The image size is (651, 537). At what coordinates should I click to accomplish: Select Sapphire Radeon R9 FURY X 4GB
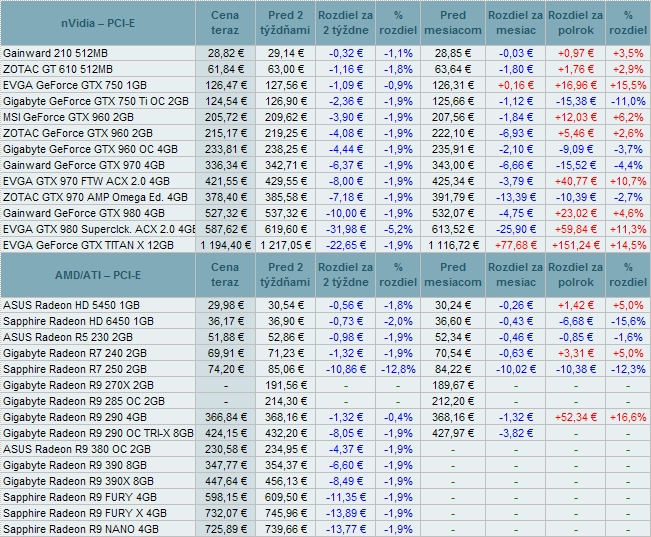click(85, 513)
